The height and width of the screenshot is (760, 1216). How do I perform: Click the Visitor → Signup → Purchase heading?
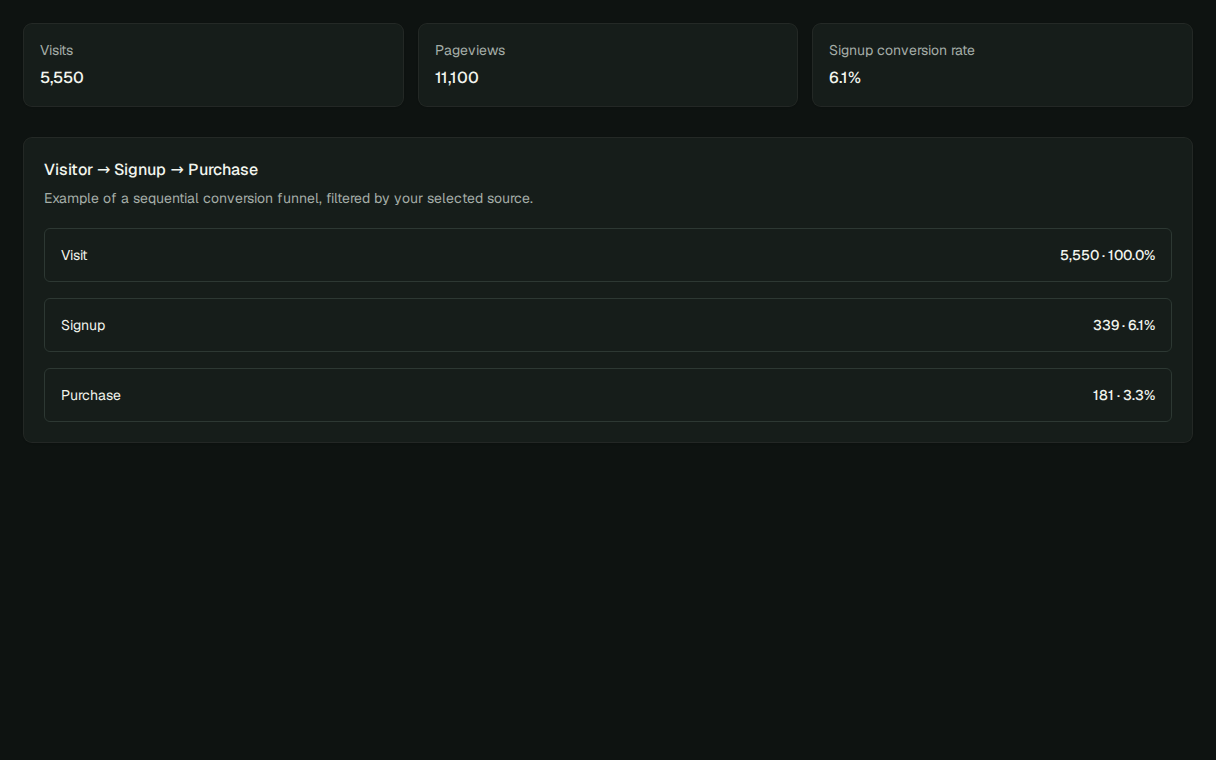pyautogui.click(x=151, y=170)
